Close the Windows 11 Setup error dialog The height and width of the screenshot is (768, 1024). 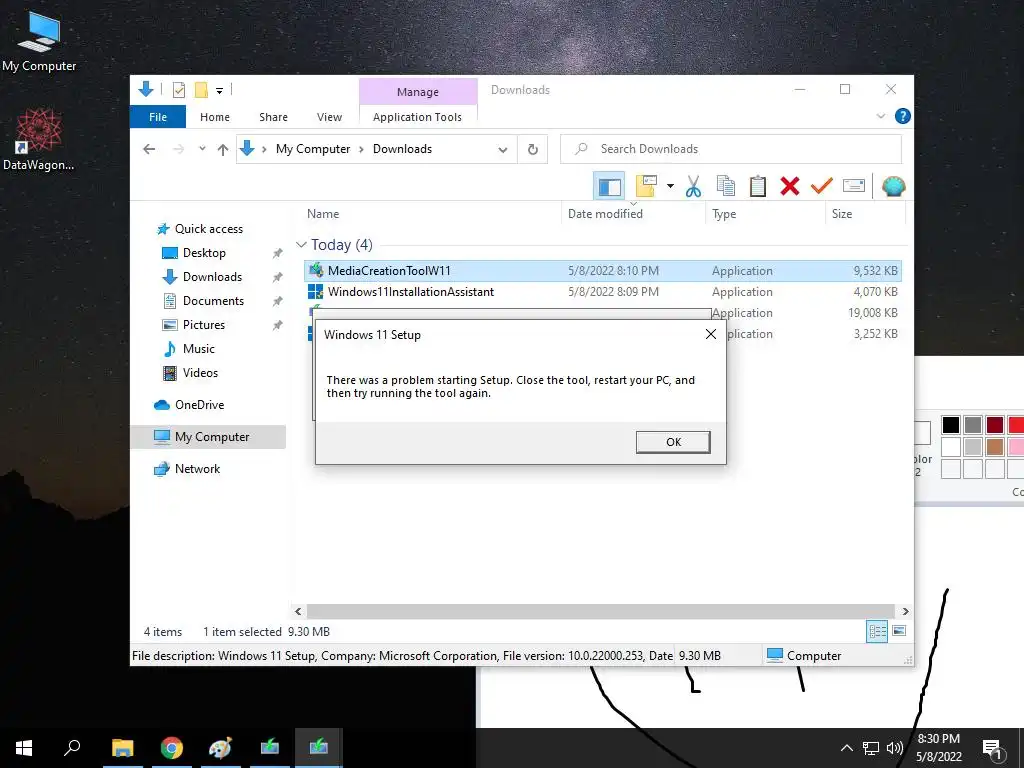pos(711,334)
